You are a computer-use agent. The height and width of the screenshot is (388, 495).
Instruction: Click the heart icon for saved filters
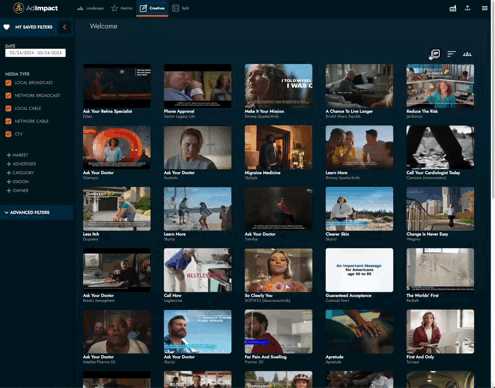pyautogui.click(x=7, y=27)
